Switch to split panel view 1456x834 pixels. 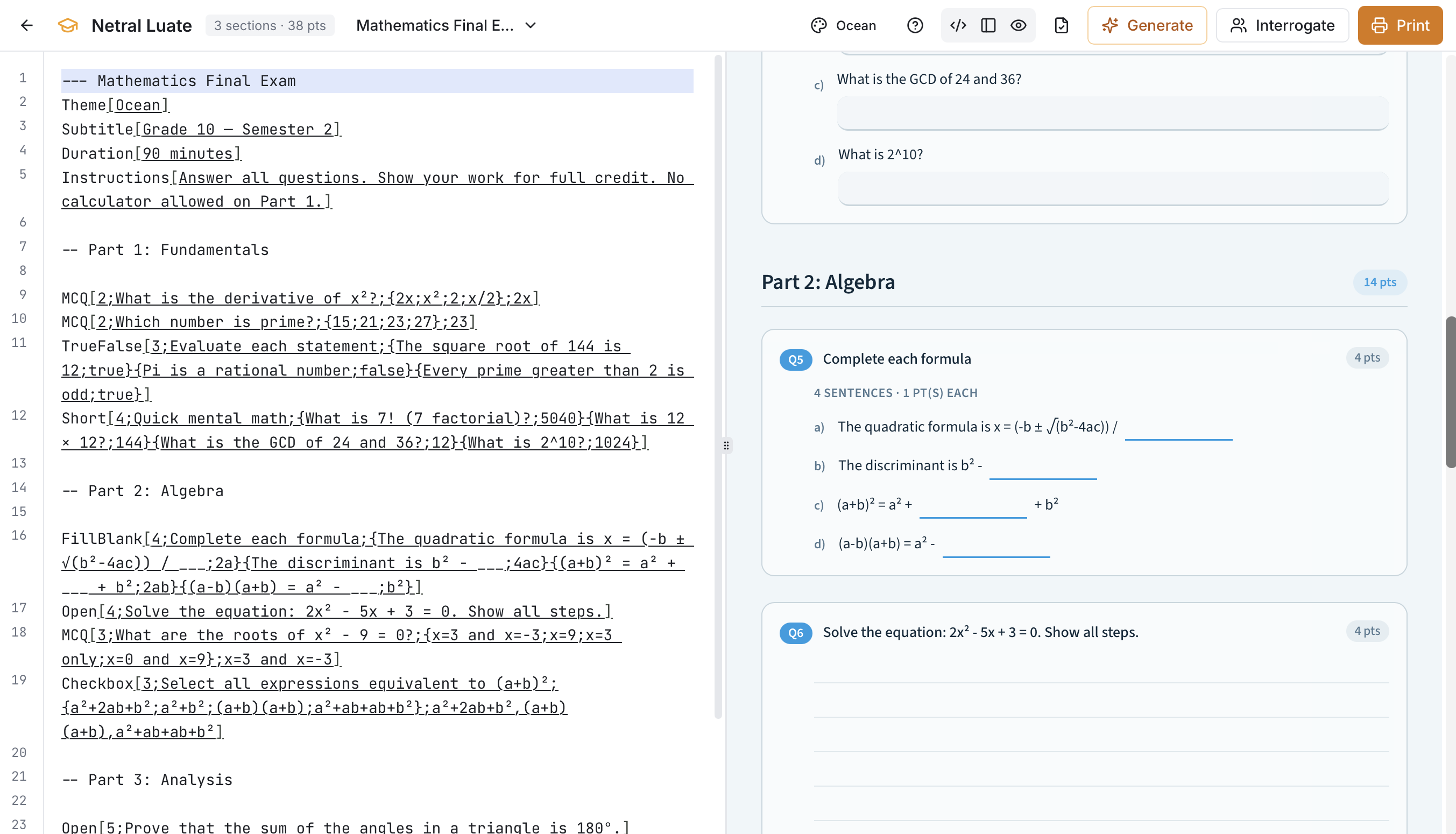(988, 25)
